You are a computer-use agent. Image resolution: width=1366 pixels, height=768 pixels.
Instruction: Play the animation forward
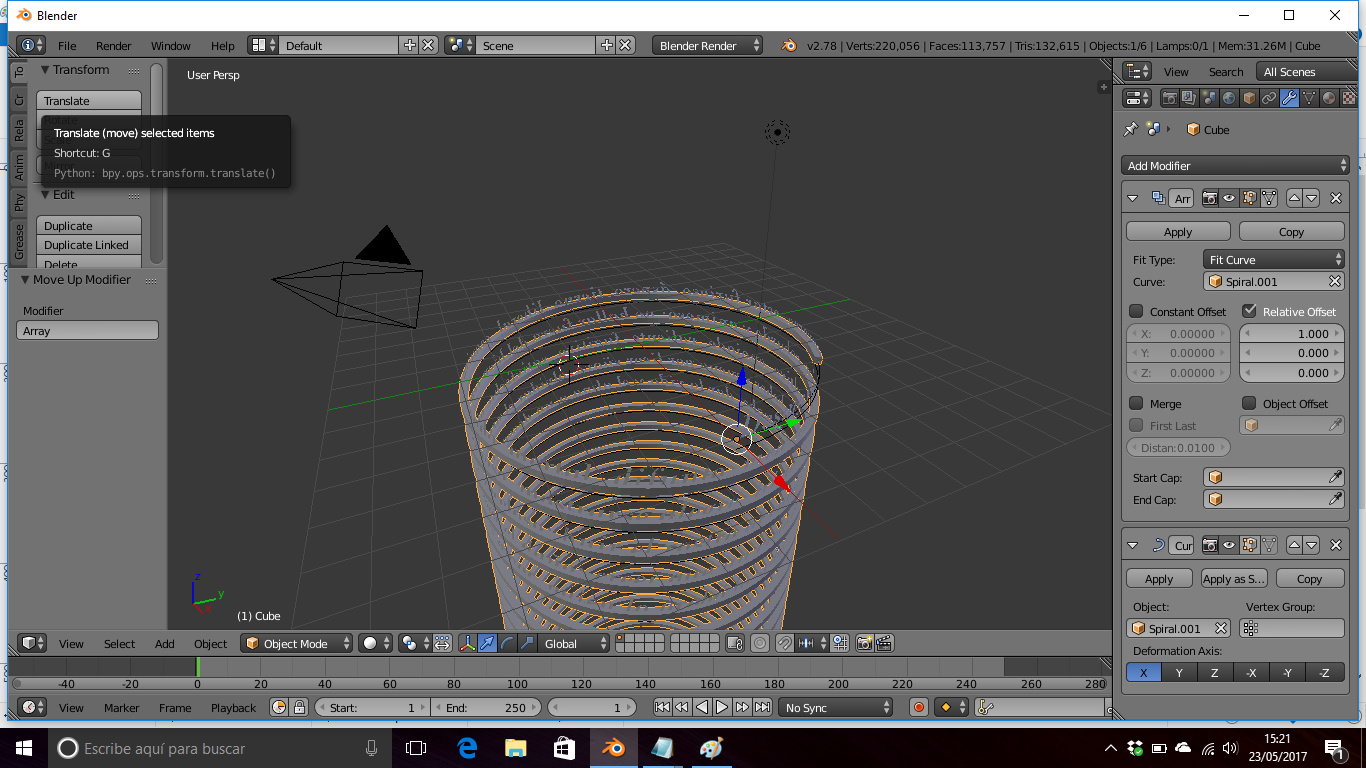pos(722,707)
